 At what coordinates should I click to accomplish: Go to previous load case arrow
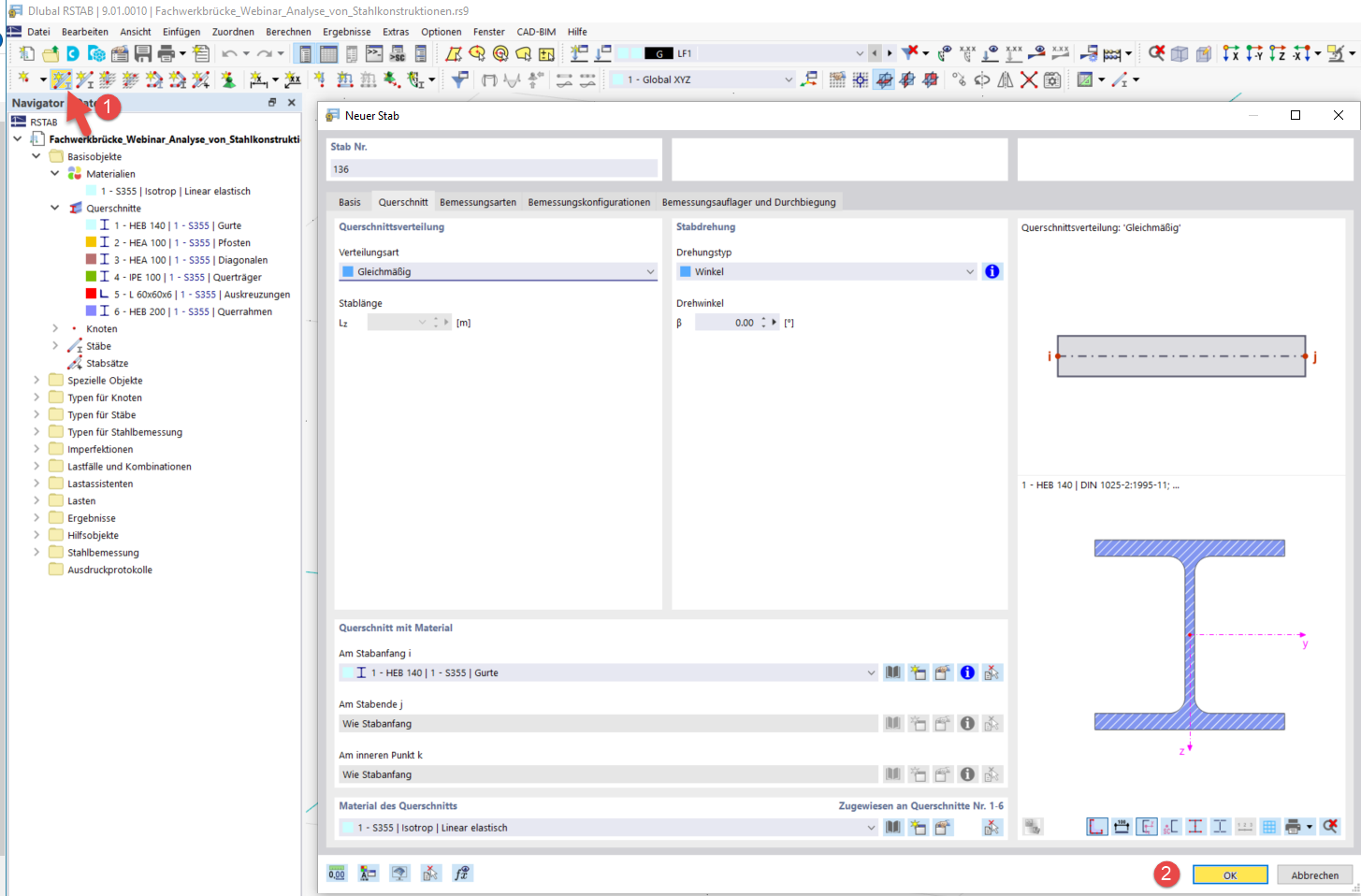875,53
